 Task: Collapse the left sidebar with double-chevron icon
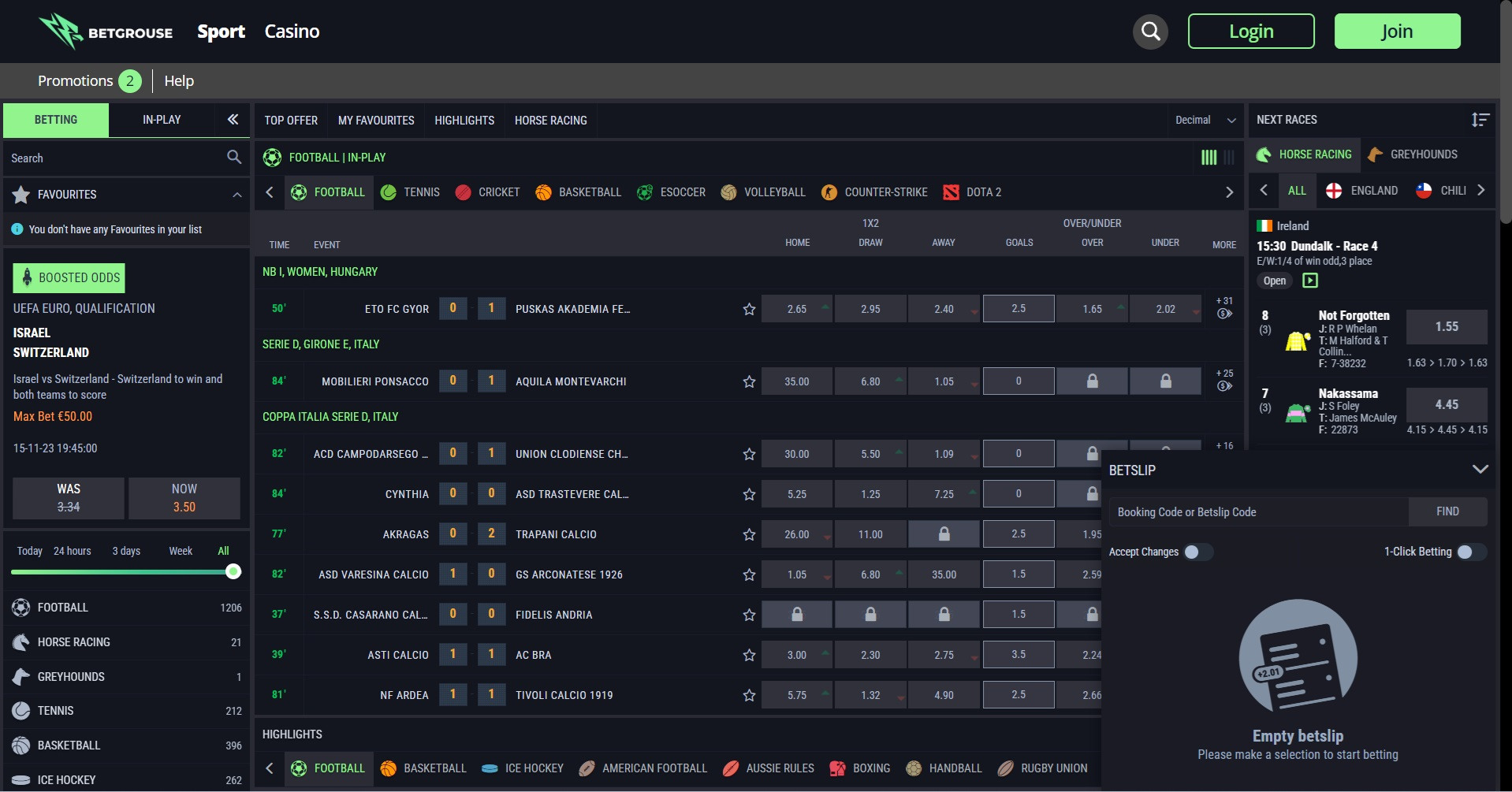coord(233,120)
